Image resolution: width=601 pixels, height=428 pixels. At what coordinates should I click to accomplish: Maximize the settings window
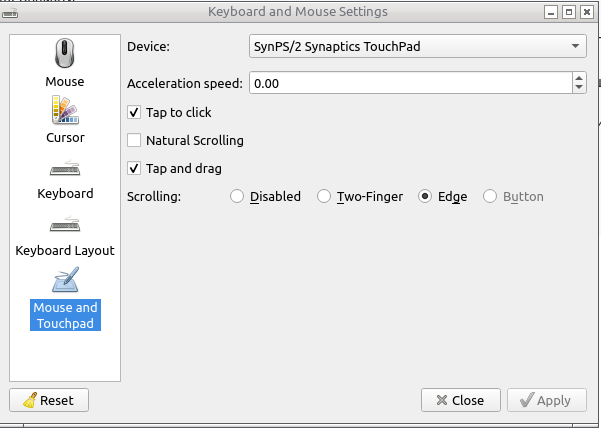(568, 12)
